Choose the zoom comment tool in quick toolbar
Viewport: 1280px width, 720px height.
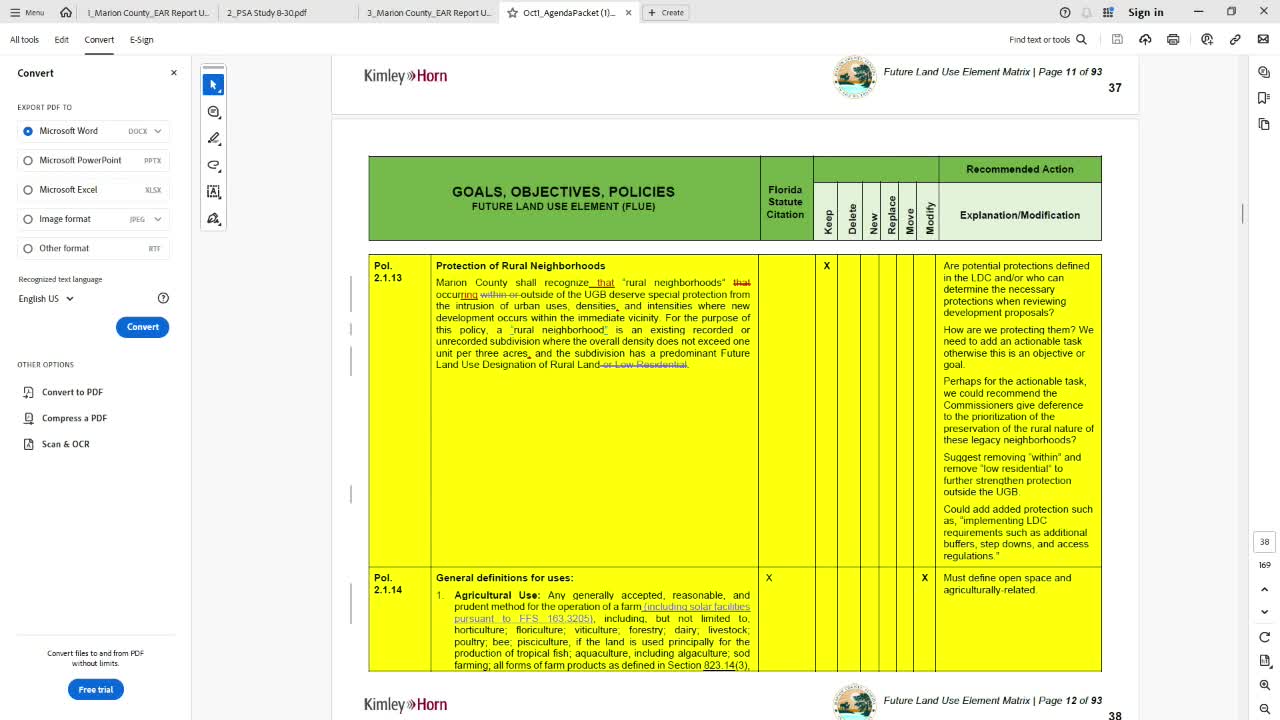coord(213,112)
